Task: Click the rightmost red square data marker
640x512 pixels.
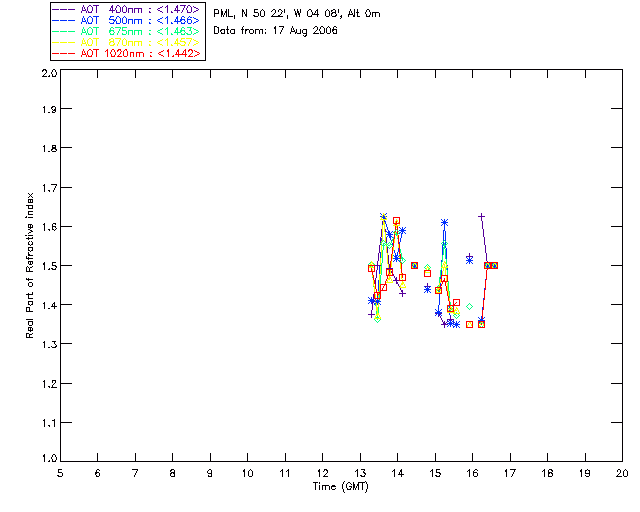Action: pyautogui.click(x=494, y=265)
